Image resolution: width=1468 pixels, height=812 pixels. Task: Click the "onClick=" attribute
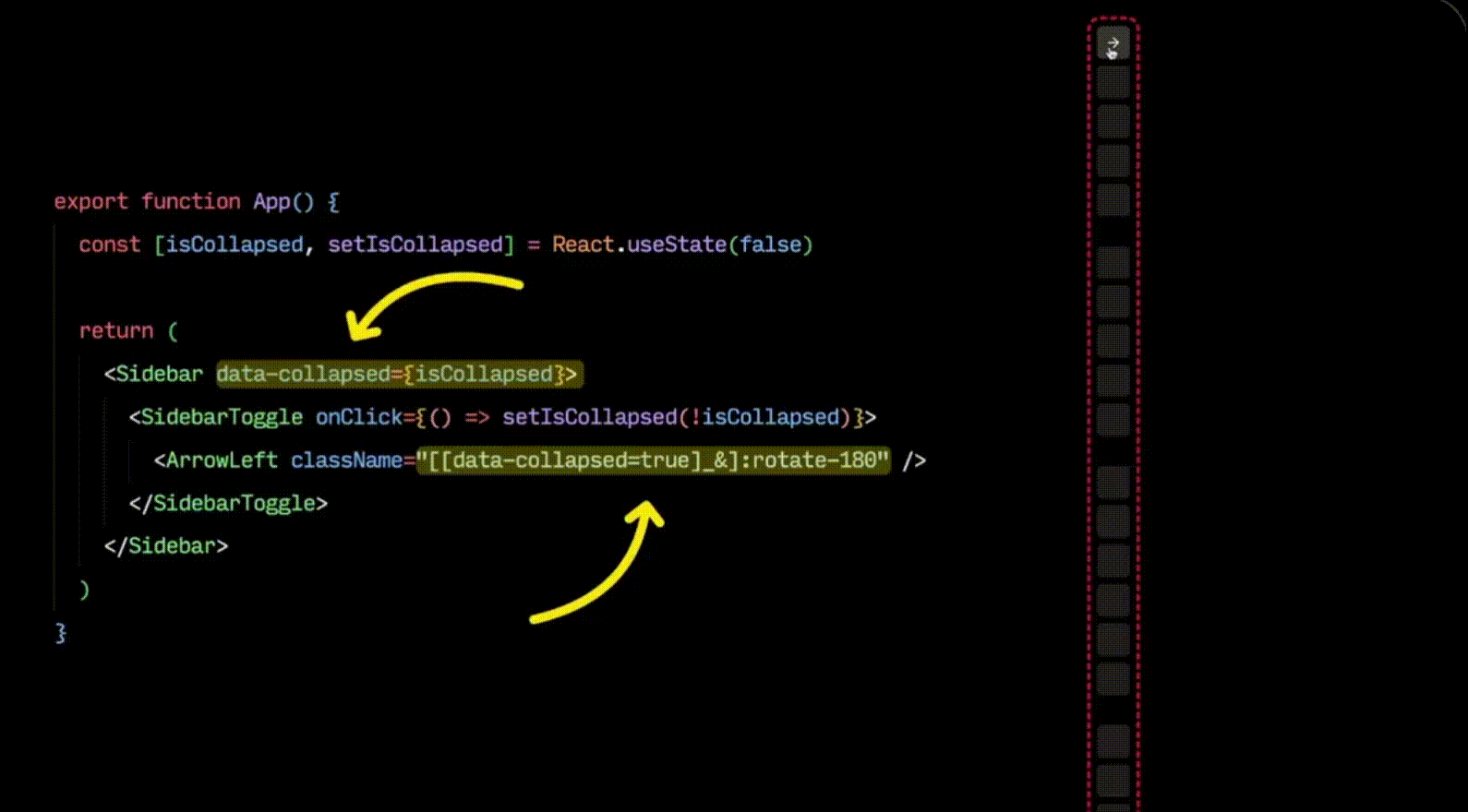point(365,417)
